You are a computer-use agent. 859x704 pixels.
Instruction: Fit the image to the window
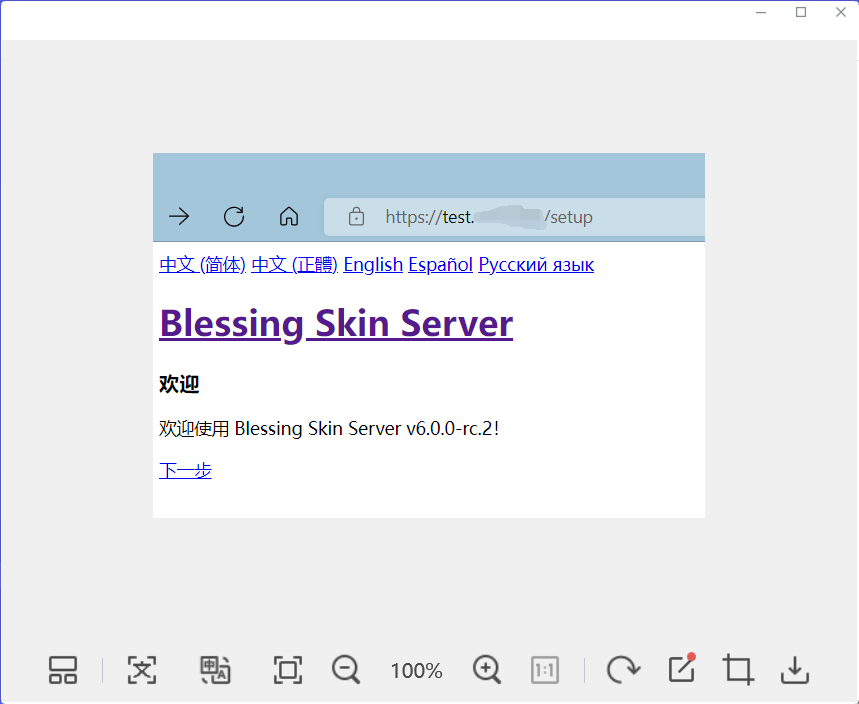point(287,670)
